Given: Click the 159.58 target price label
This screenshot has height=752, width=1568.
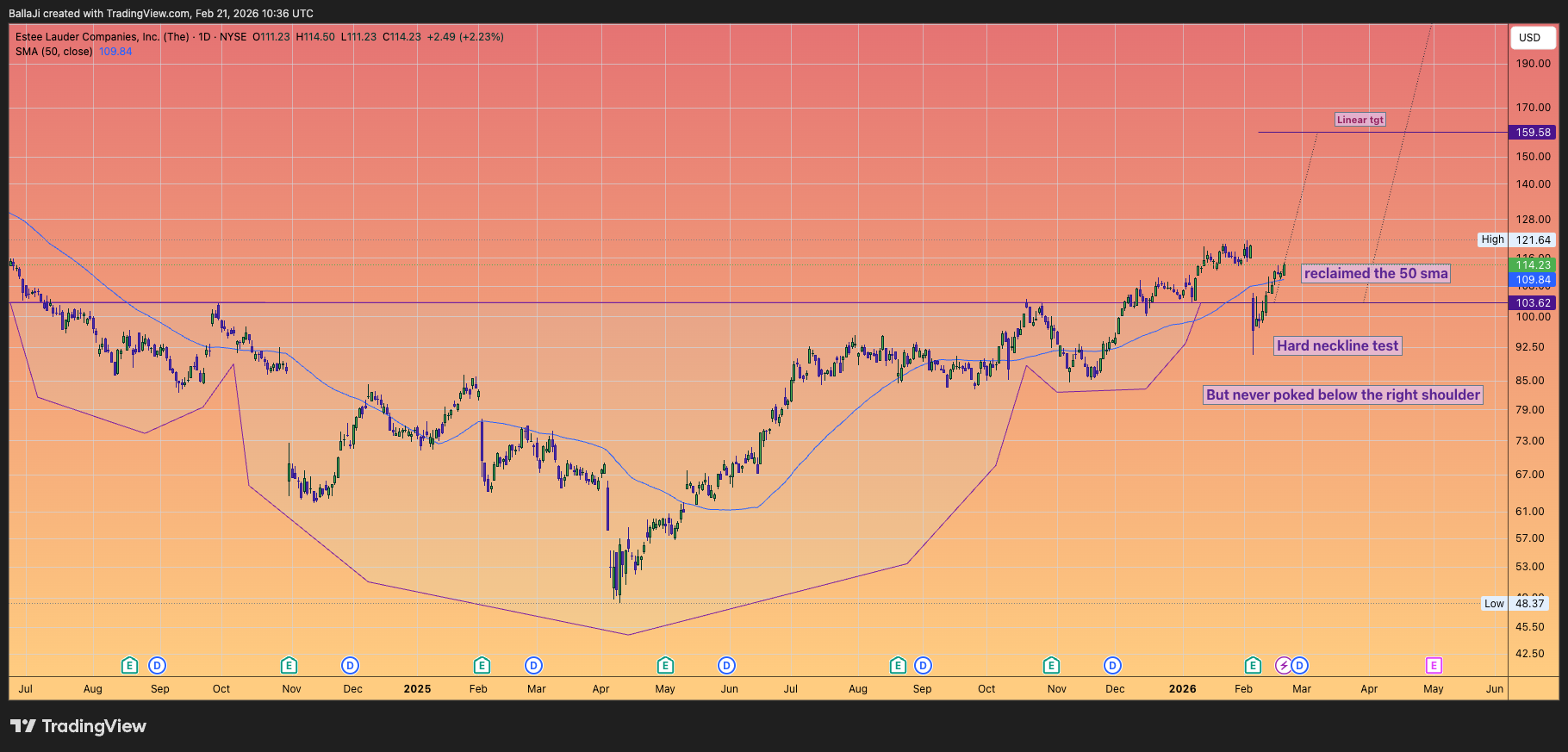Looking at the screenshot, I should pos(1533,133).
